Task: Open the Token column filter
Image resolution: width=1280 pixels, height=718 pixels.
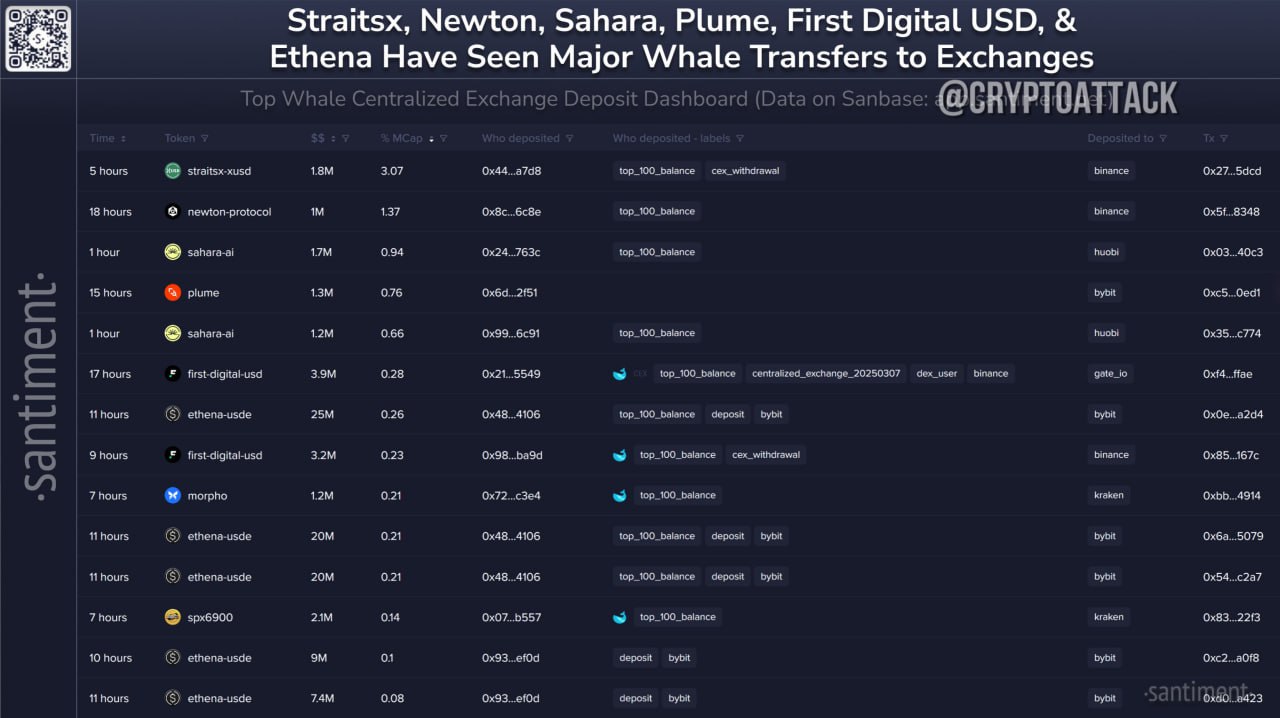Action: click(204, 138)
